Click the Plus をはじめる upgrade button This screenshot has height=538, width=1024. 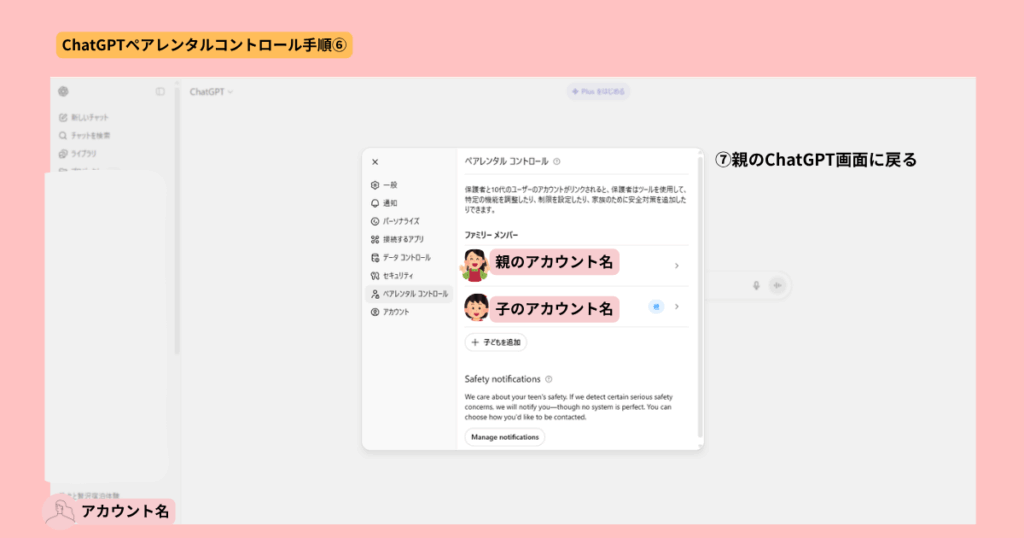tap(598, 91)
